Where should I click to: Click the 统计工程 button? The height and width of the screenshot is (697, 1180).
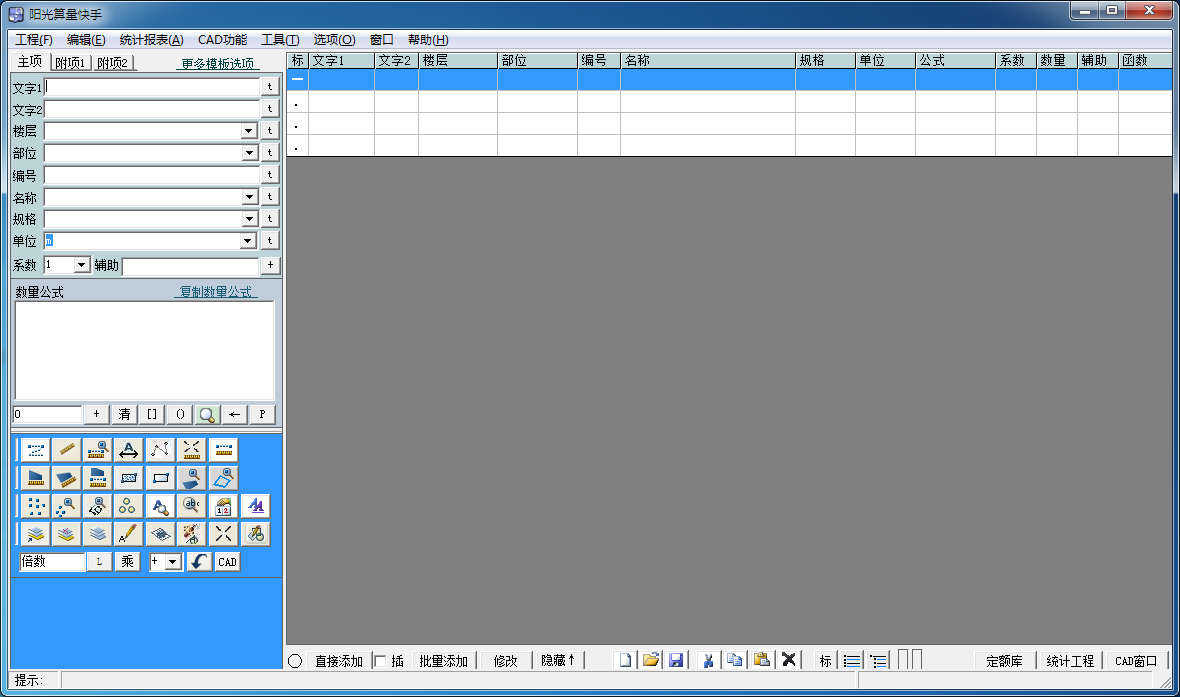(x=1070, y=661)
